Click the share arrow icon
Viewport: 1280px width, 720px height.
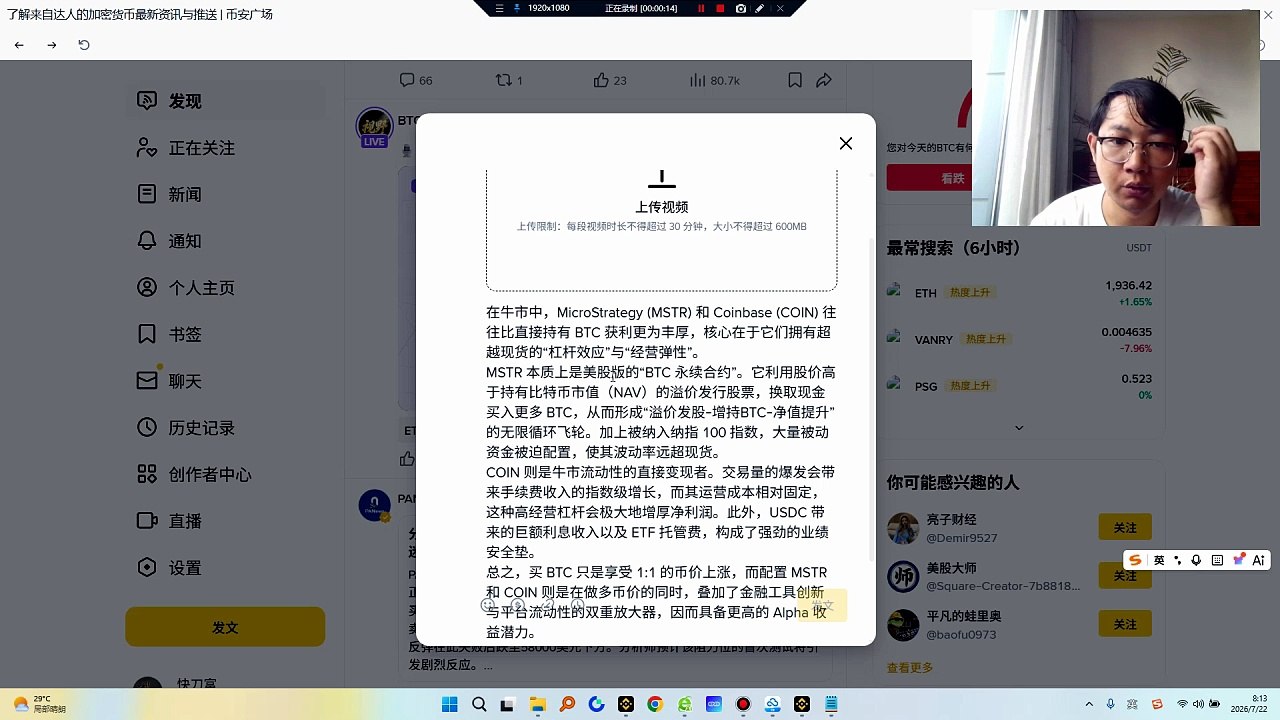point(824,80)
